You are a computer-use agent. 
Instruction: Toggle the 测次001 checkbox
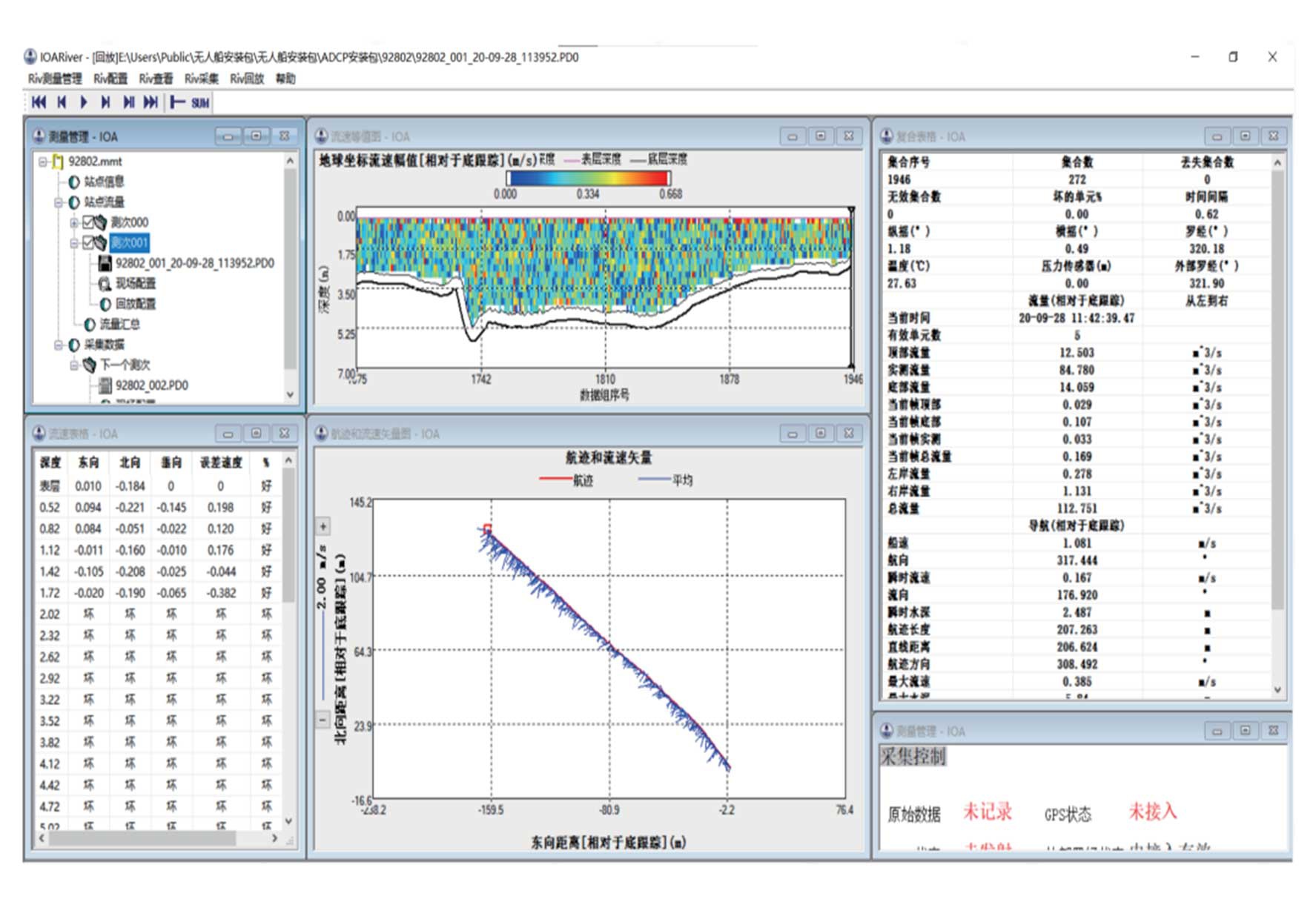(88, 243)
